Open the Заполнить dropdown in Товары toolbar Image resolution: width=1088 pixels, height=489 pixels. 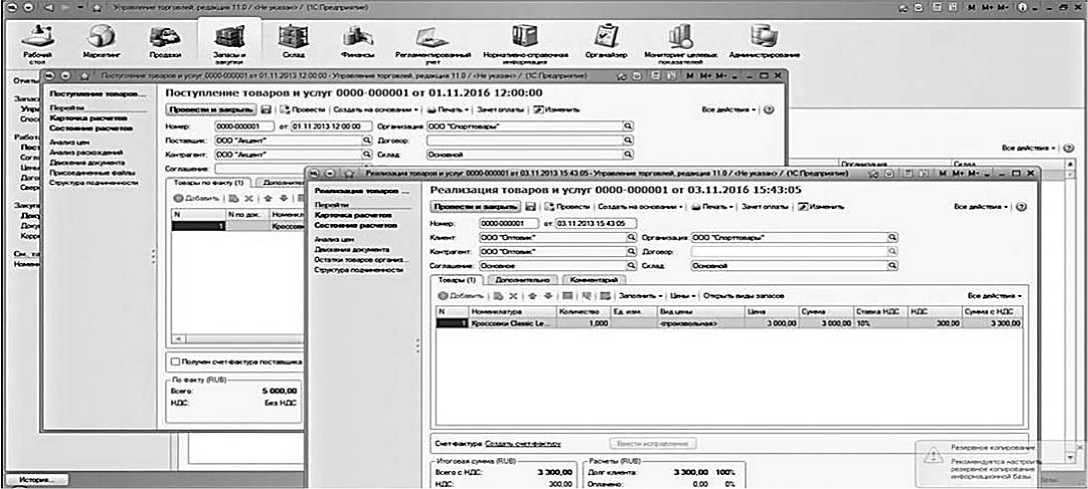(640, 295)
